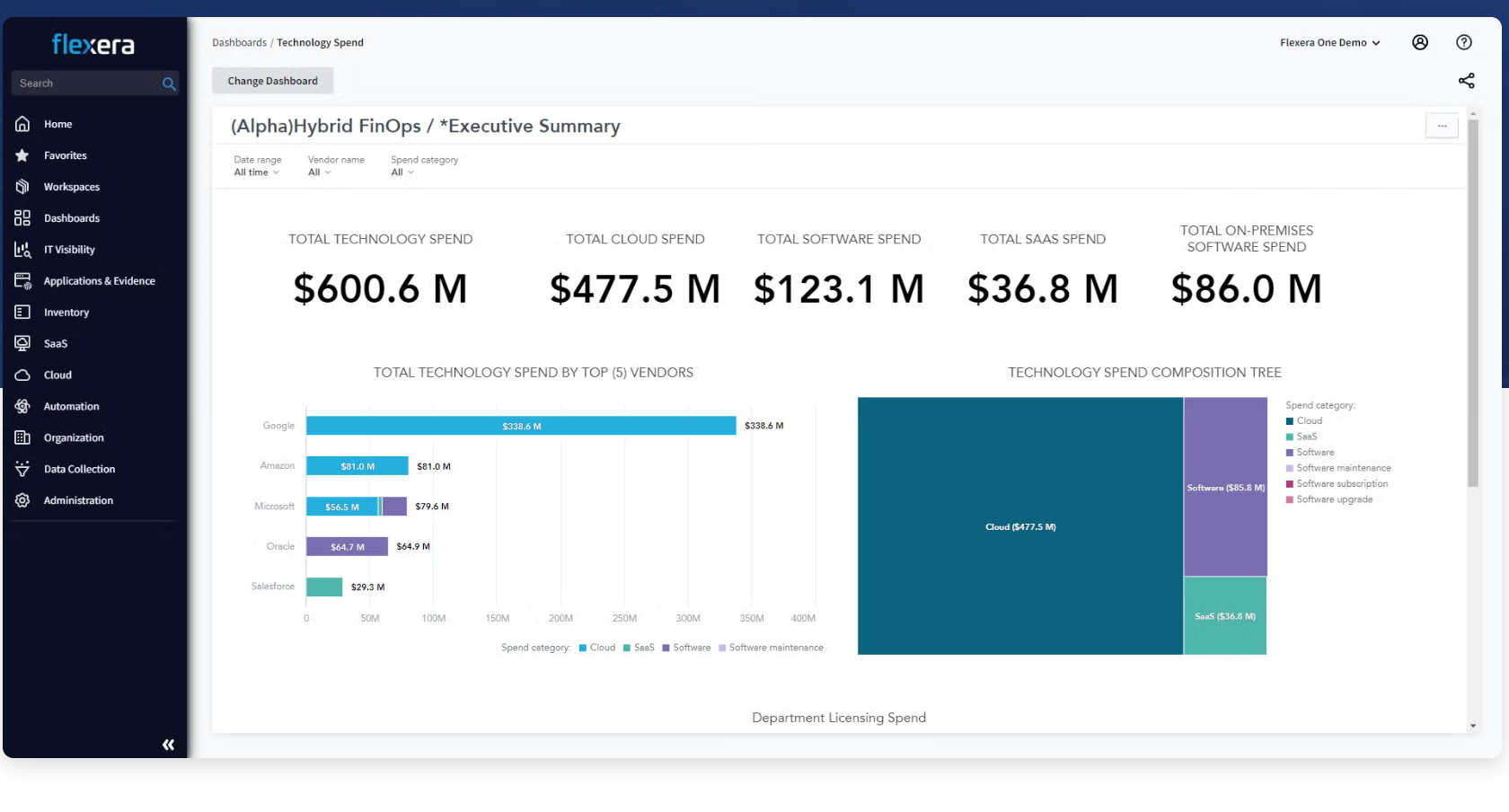Select Administration in the sidebar menu

pos(78,501)
